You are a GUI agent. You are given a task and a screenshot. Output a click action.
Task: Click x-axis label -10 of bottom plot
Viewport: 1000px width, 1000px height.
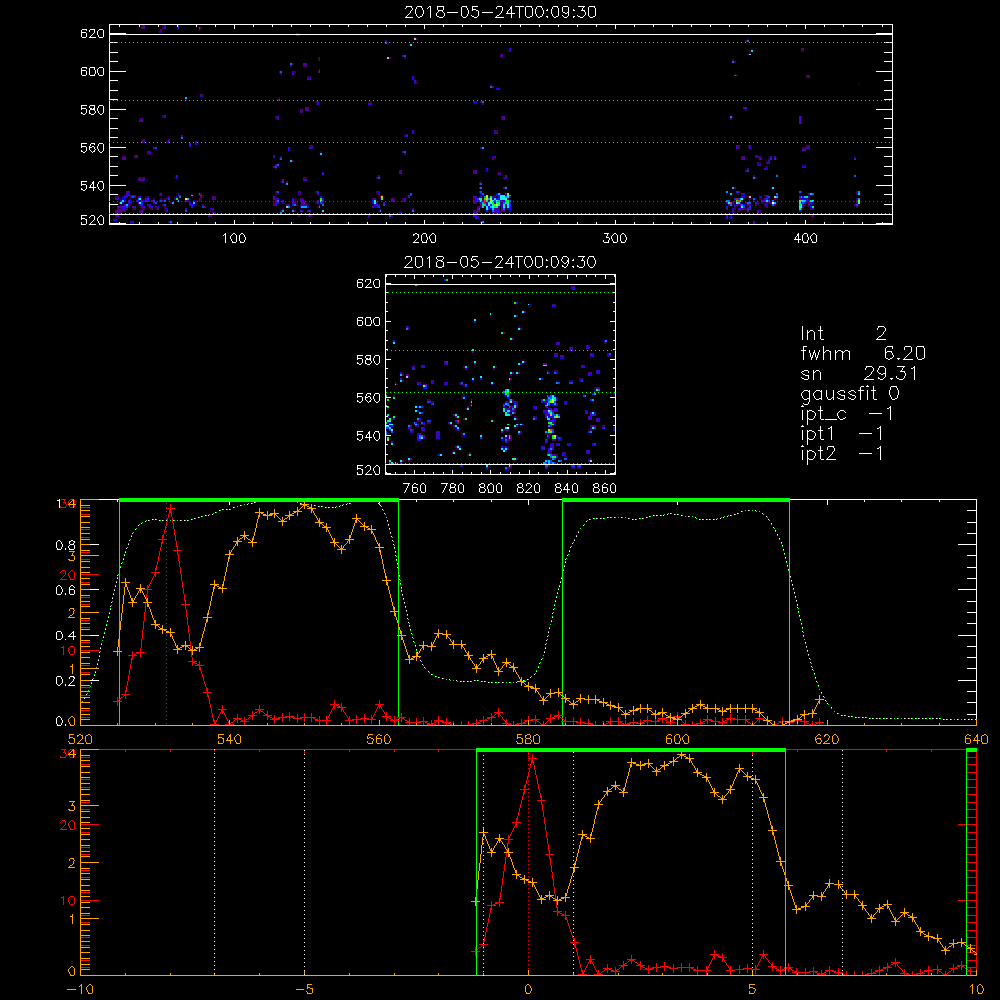pos(80,989)
